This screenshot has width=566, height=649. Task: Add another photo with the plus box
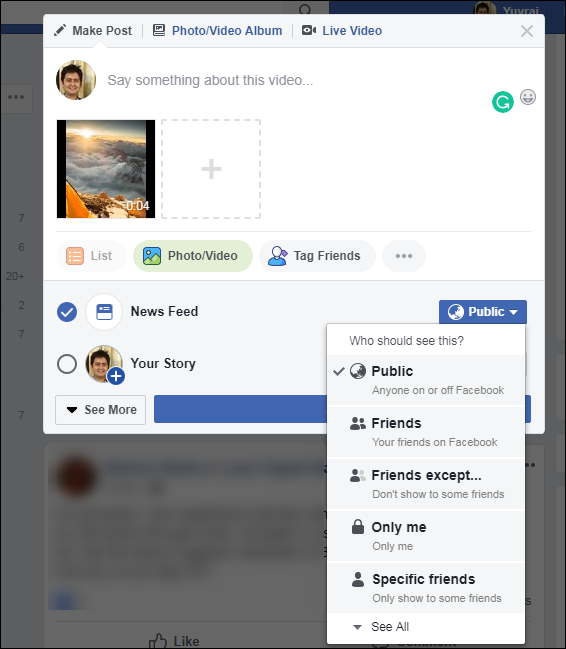pos(211,169)
